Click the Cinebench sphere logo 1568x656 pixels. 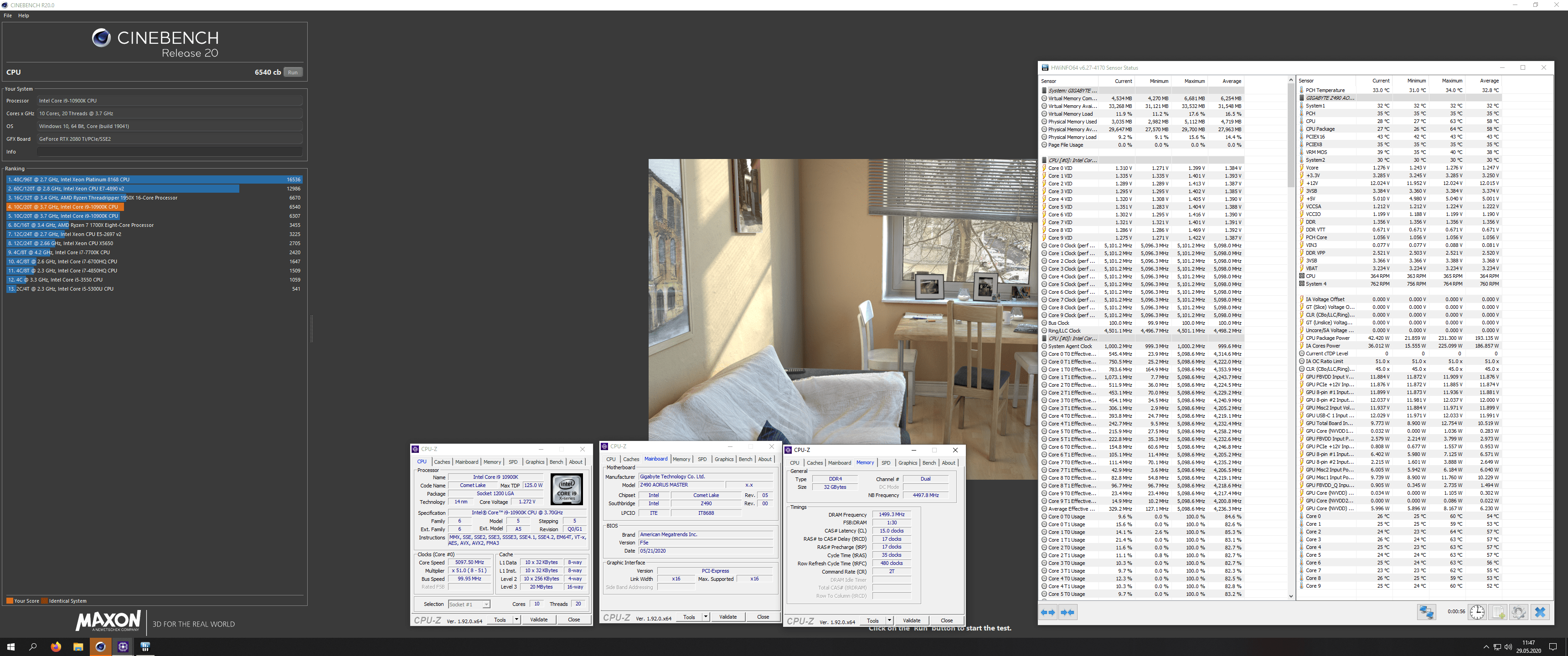coord(101,38)
